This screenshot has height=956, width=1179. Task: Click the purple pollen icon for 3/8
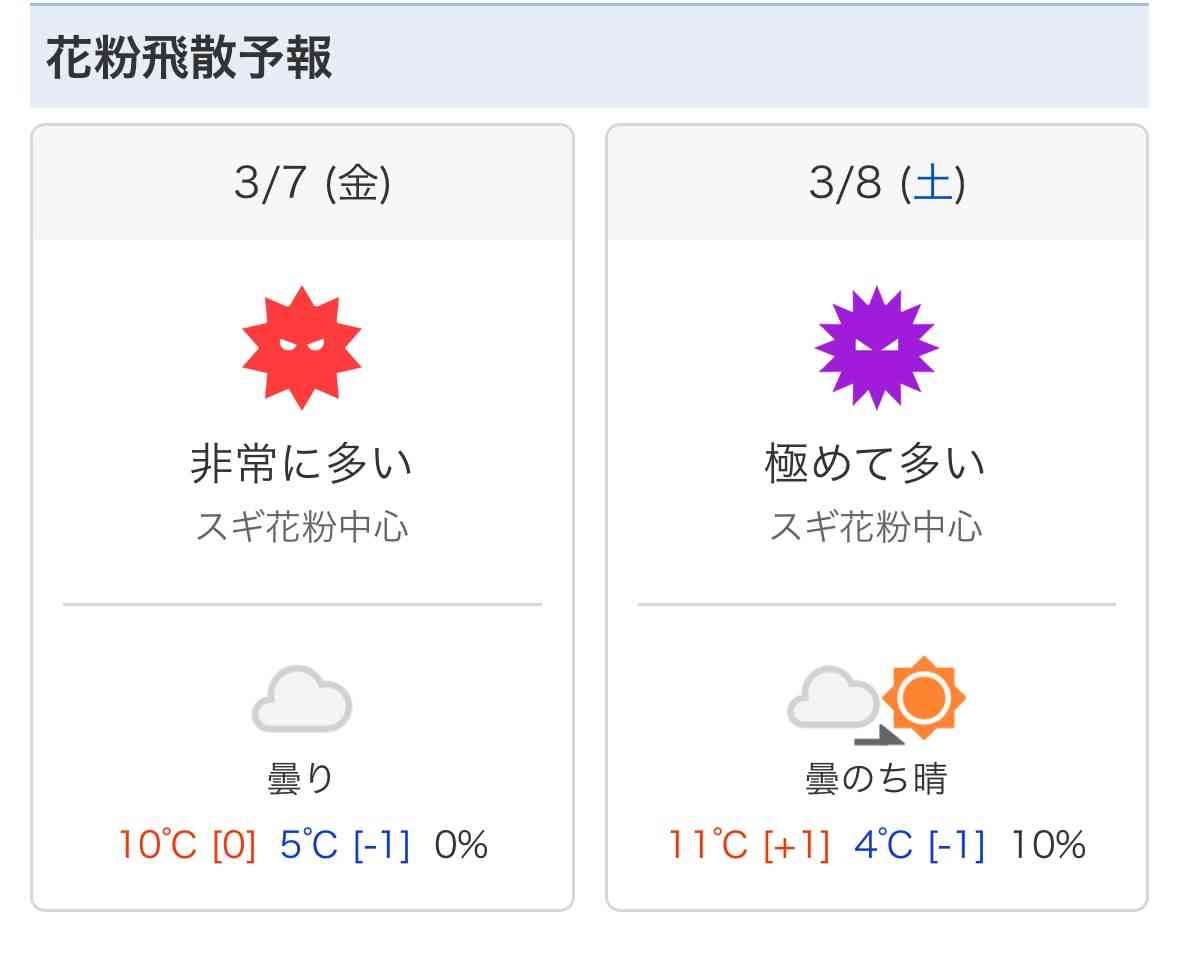click(x=876, y=347)
